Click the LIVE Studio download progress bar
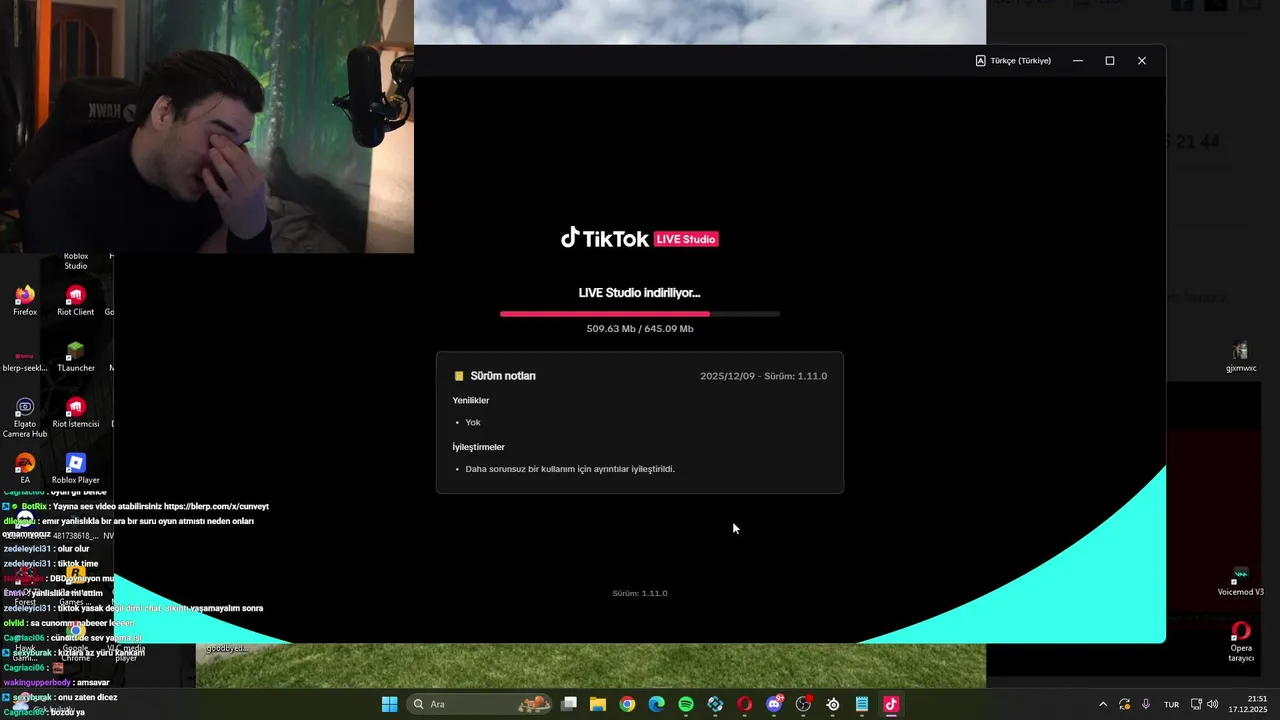This screenshot has width=1280, height=720. point(640,314)
